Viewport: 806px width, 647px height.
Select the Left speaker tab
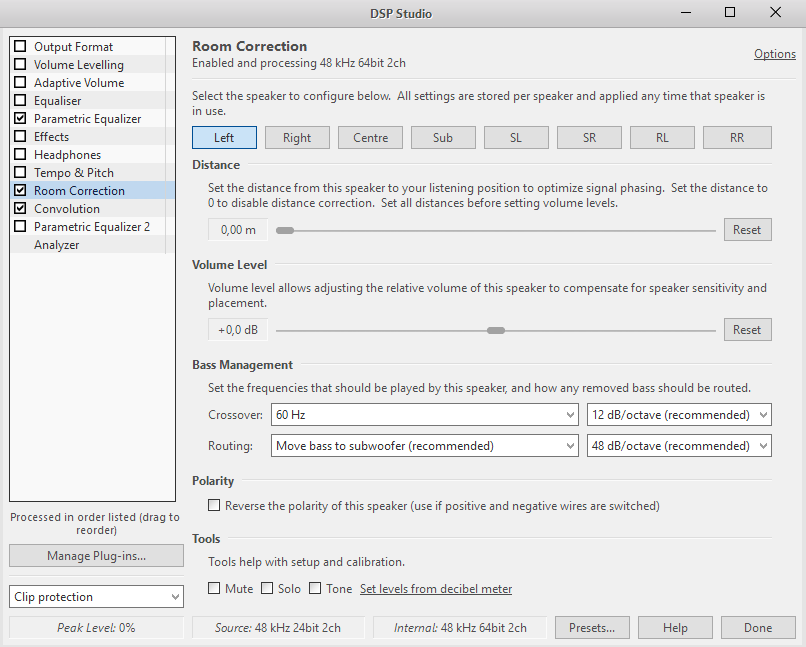224,138
